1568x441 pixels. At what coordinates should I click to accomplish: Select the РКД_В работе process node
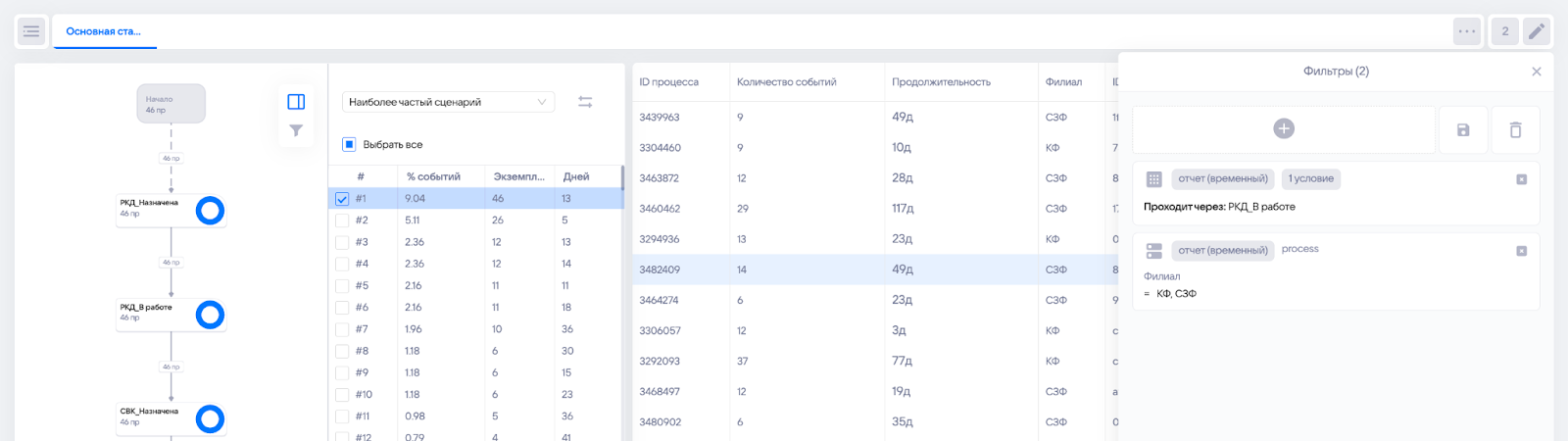point(171,314)
